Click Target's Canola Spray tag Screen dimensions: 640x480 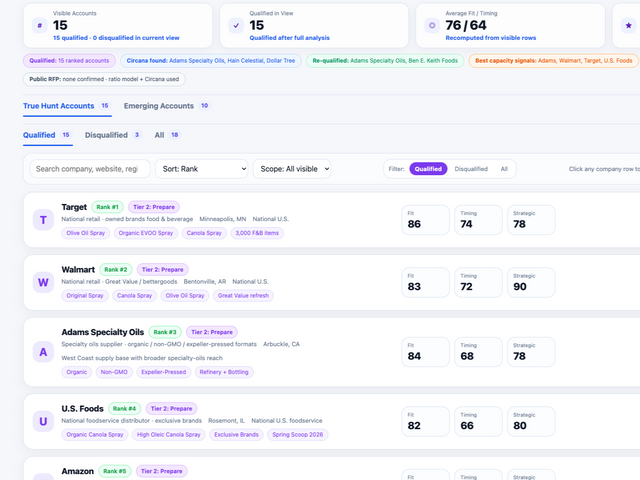coord(204,233)
